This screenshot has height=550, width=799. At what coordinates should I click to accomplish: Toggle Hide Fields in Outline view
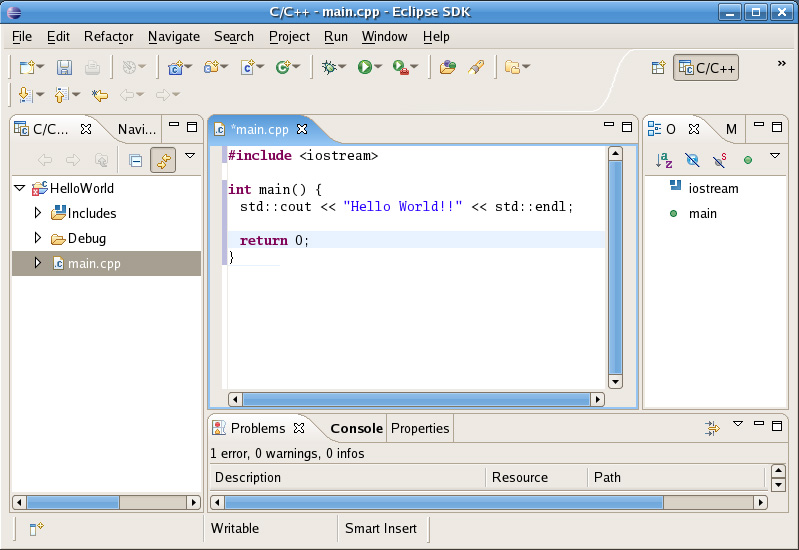[692, 160]
